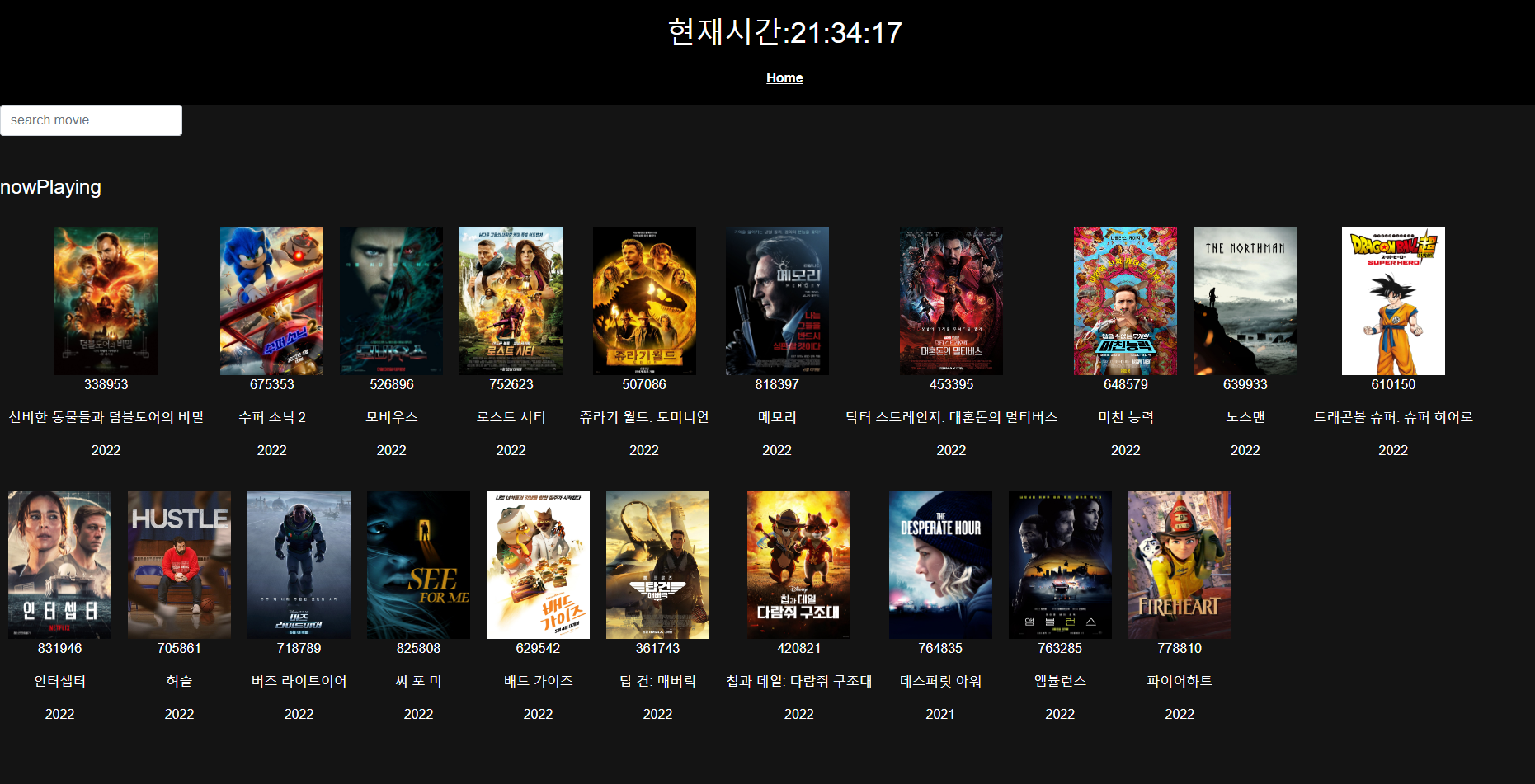Open the Fireheart movie poster
The height and width of the screenshot is (784, 1535).
pos(1180,564)
